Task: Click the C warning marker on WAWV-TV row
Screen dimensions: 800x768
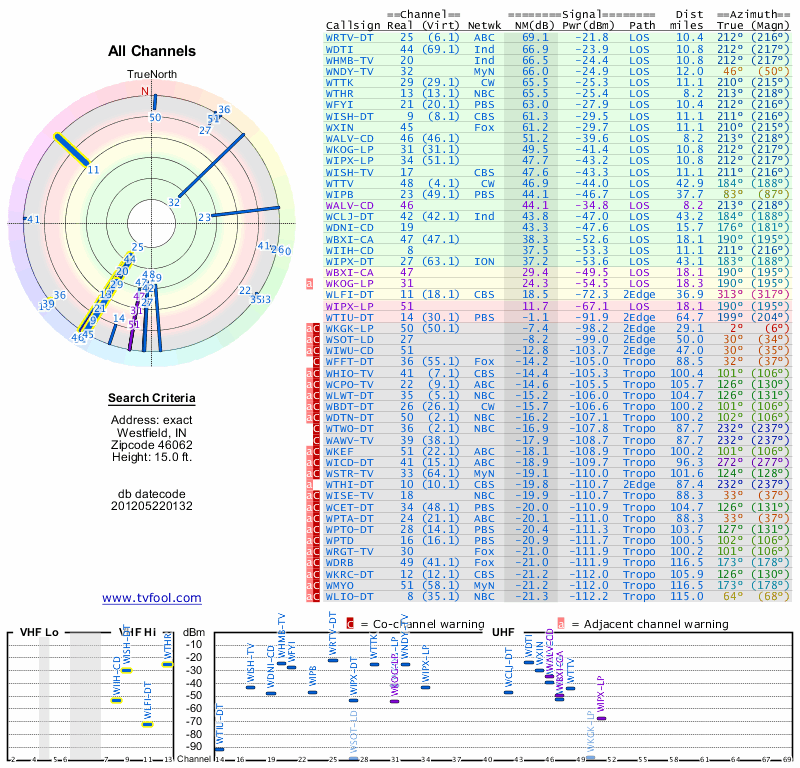Action: click(x=316, y=440)
